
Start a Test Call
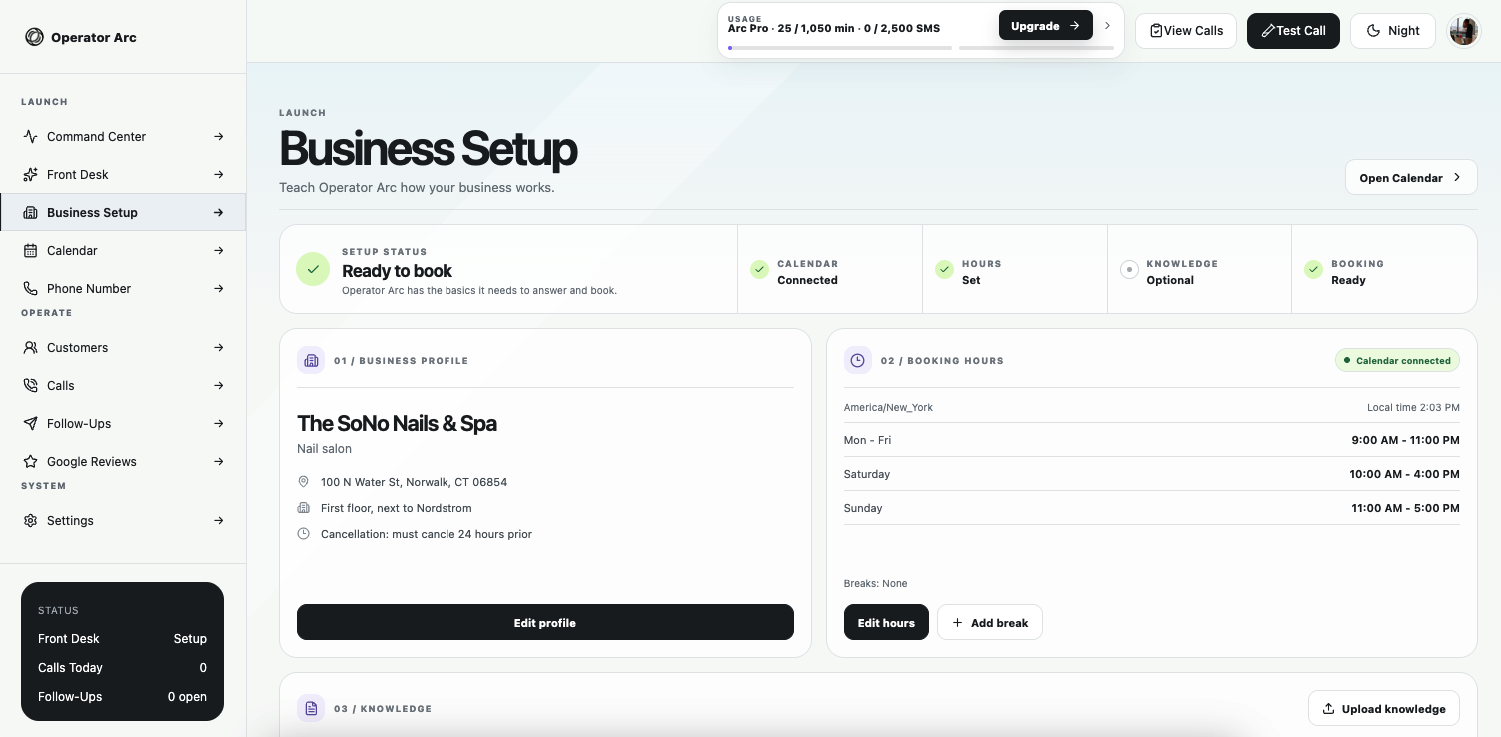[x=1293, y=30]
